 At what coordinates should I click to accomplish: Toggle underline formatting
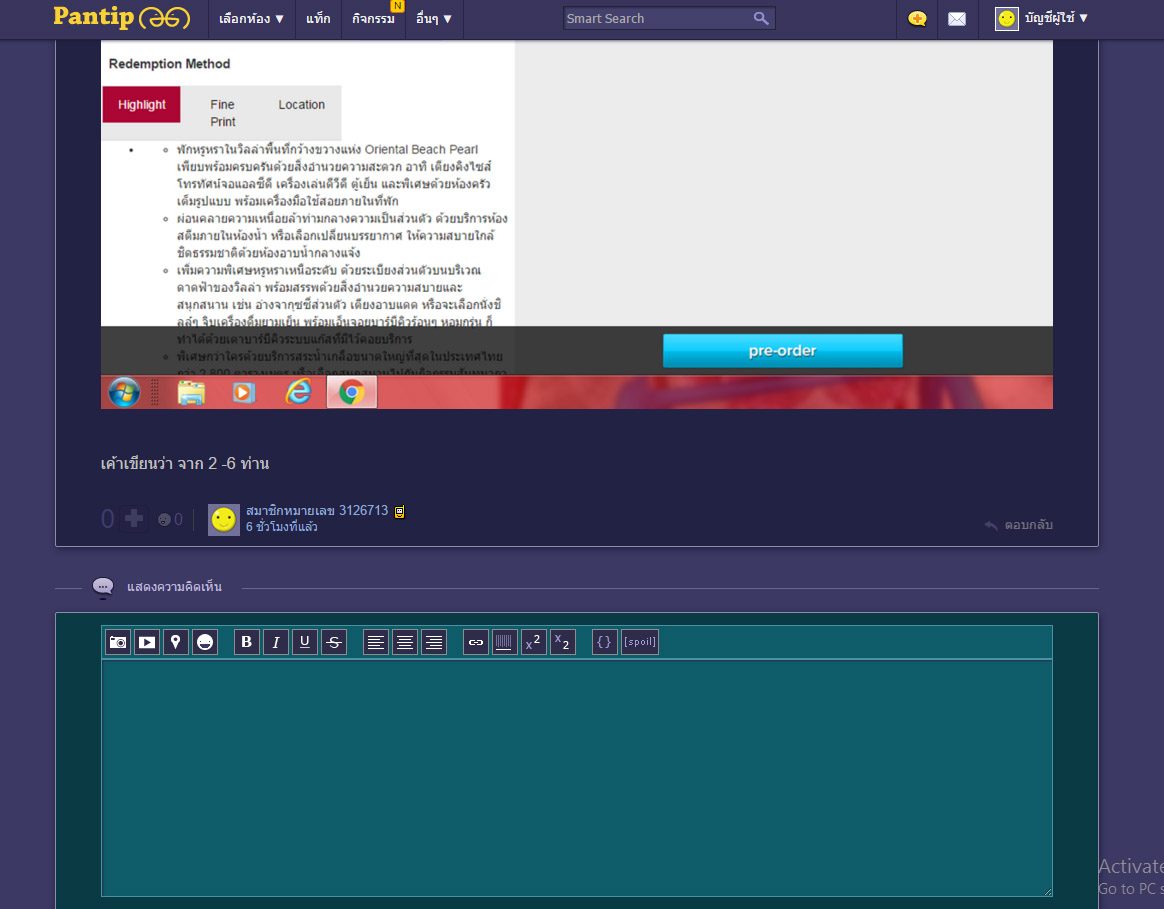coord(304,642)
